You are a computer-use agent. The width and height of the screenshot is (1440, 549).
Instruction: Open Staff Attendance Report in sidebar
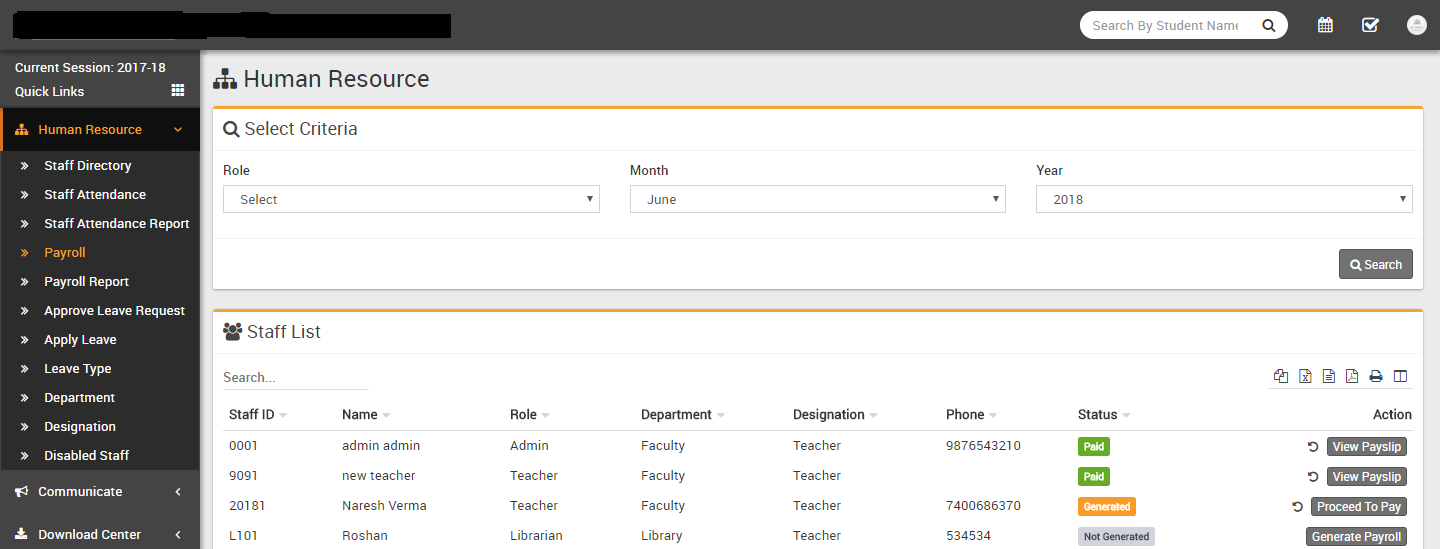116,224
